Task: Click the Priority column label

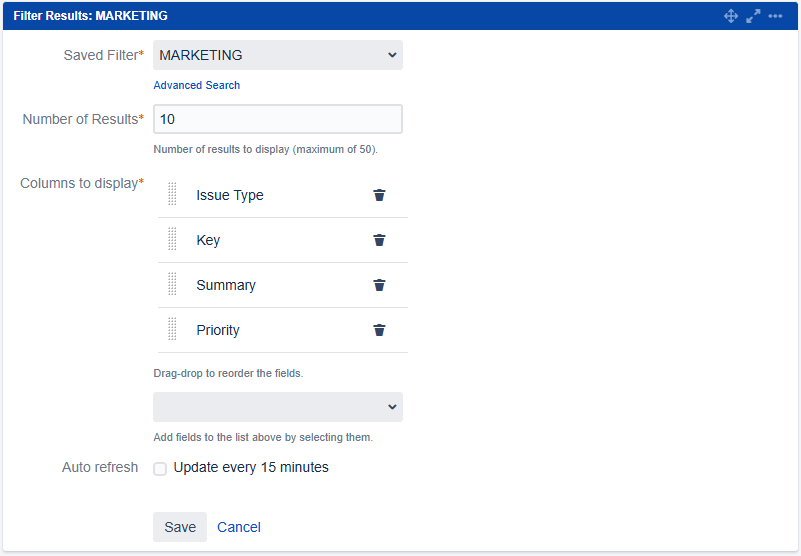Action: click(218, 330)
